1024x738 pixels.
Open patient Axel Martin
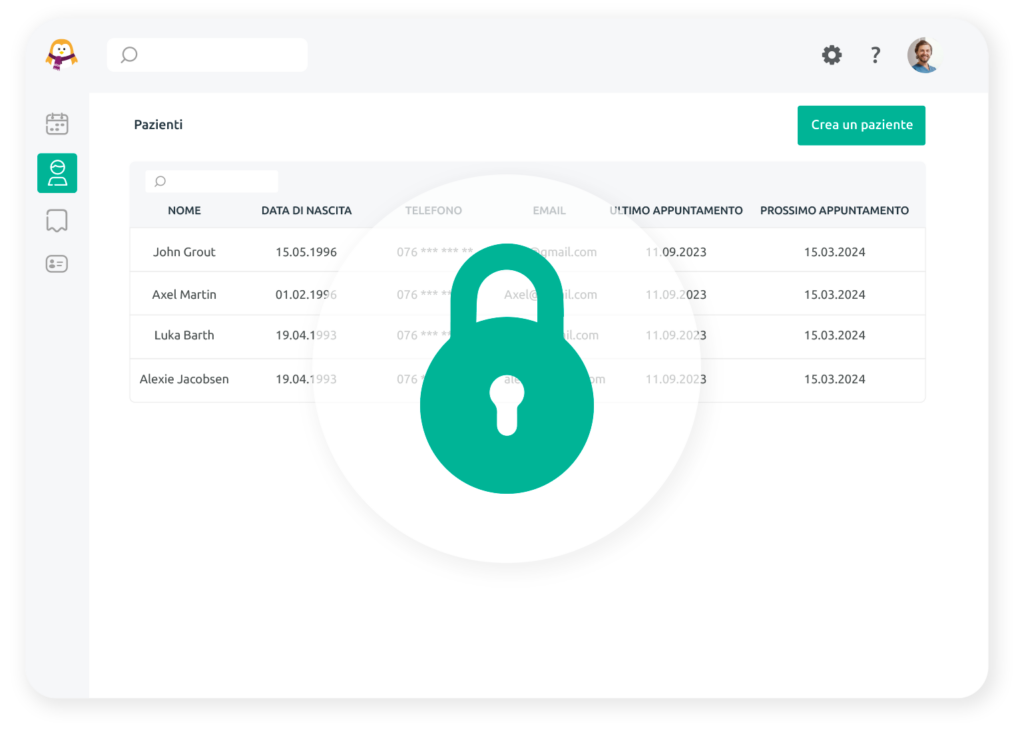[184, 295]
